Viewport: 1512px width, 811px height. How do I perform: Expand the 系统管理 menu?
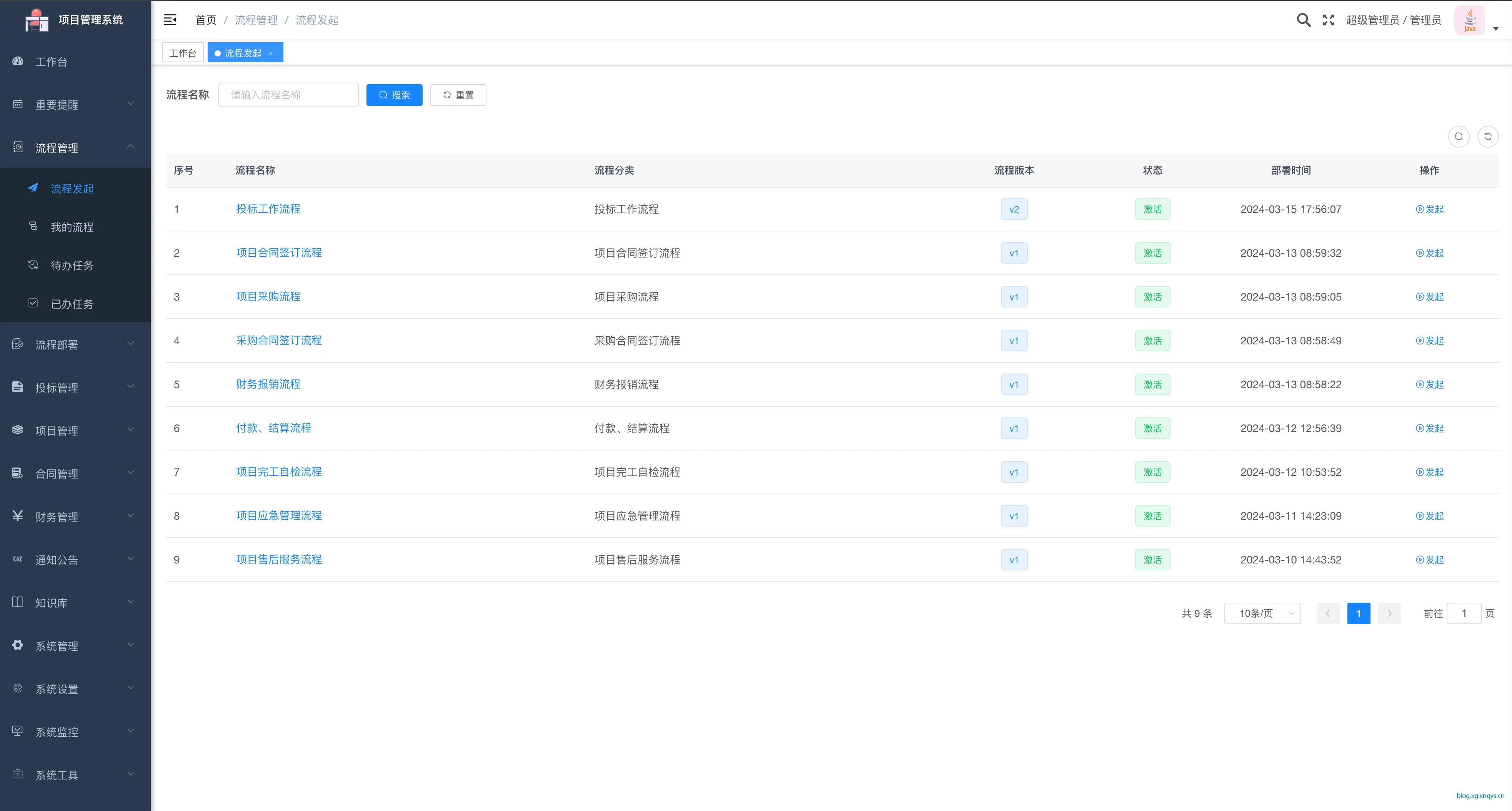[57, 645]
